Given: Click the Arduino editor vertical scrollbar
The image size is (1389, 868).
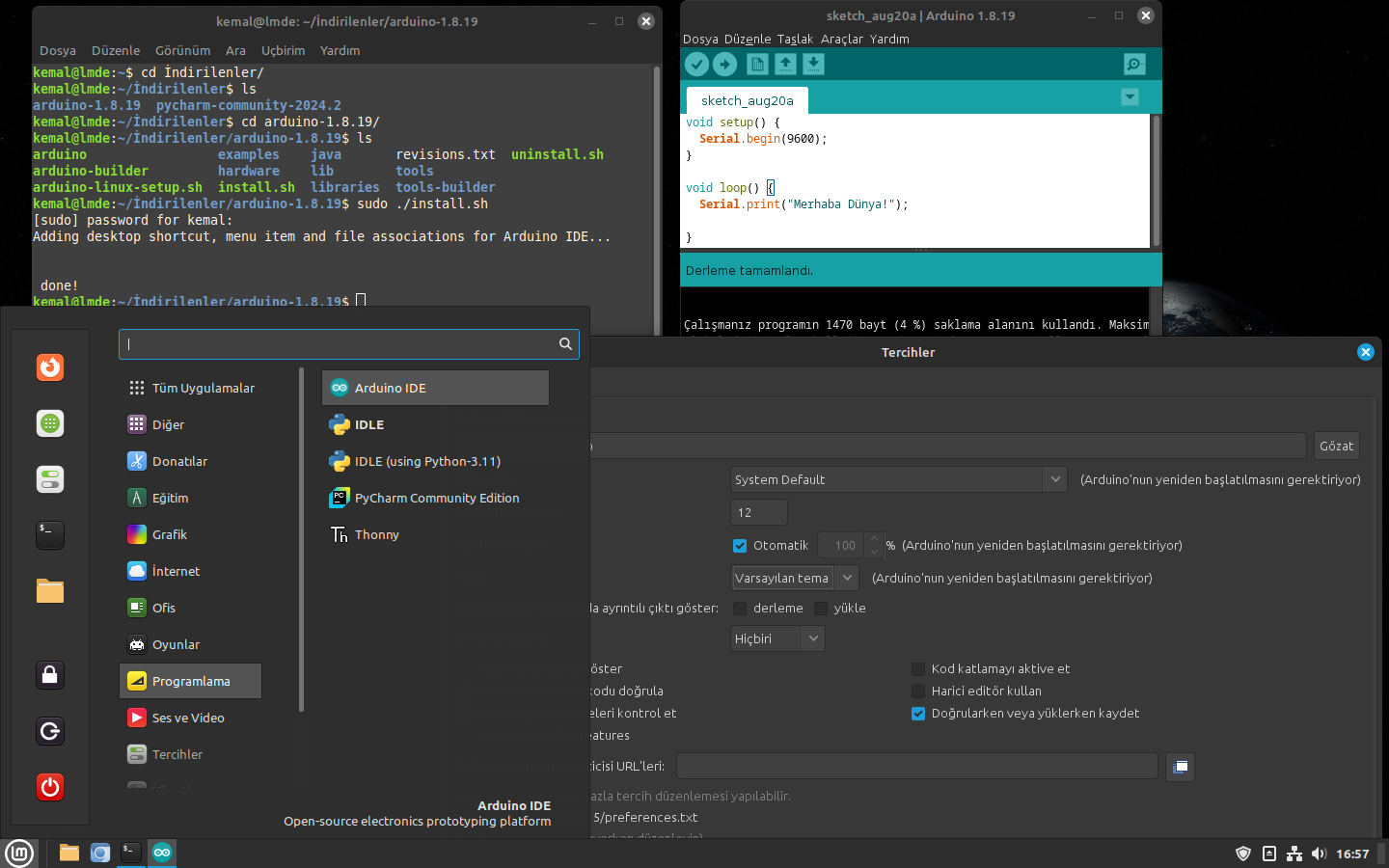Looking at the screenshot, I should point(1156,181).
